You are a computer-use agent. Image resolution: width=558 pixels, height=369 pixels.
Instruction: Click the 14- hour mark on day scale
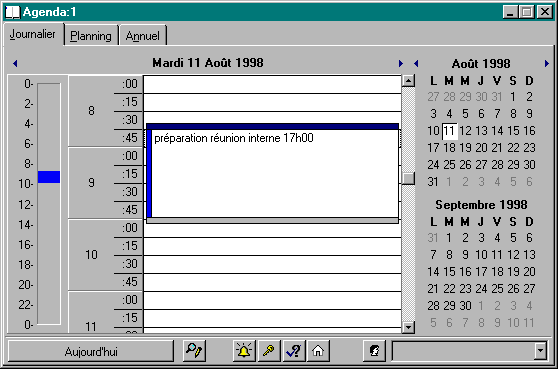(x=26, y=225)
